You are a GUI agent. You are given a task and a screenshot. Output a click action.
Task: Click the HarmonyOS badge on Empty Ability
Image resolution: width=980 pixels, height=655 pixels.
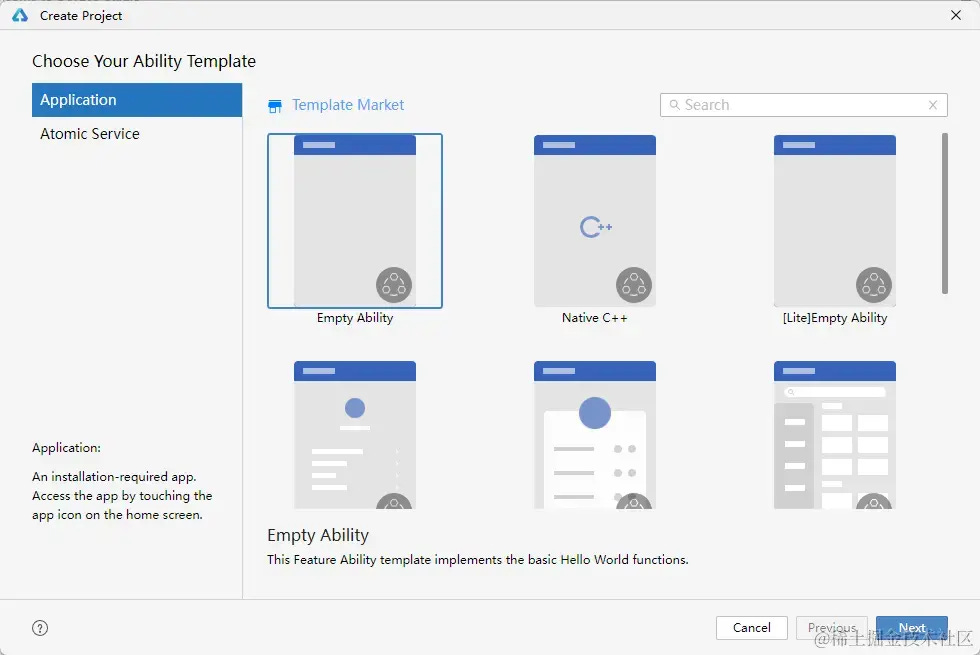click(x=394, y=285)
